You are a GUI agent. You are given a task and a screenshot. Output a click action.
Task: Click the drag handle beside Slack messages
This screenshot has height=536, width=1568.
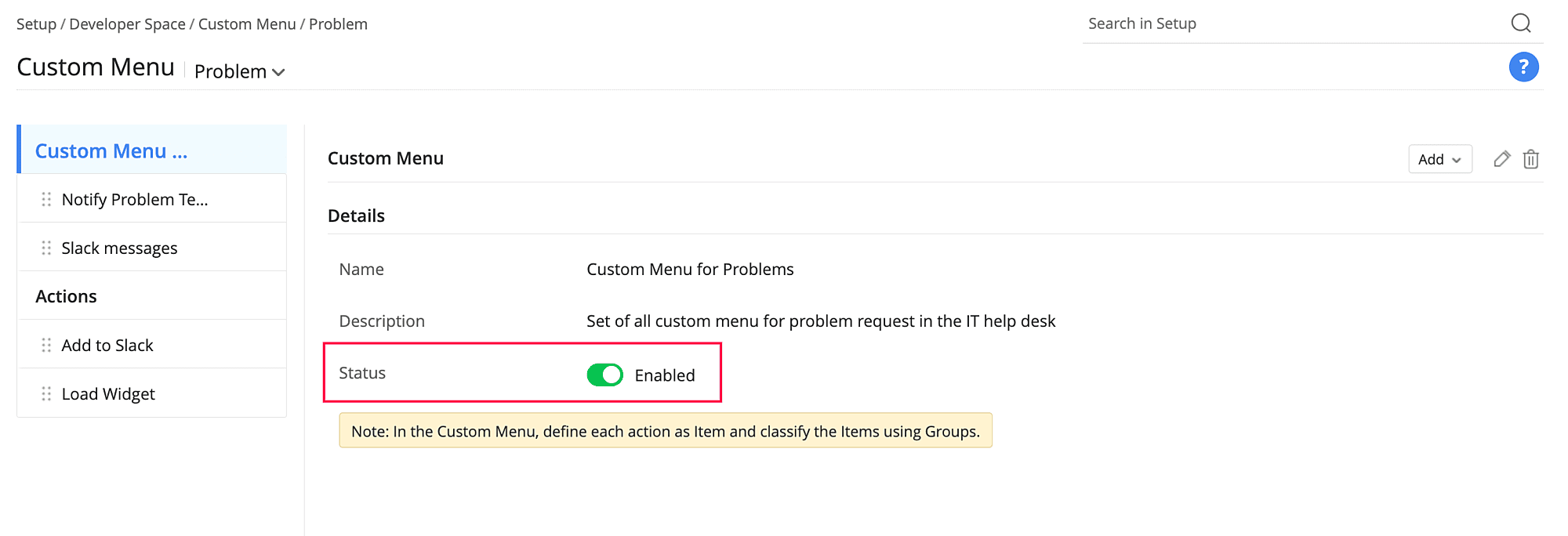pos(46,248)
